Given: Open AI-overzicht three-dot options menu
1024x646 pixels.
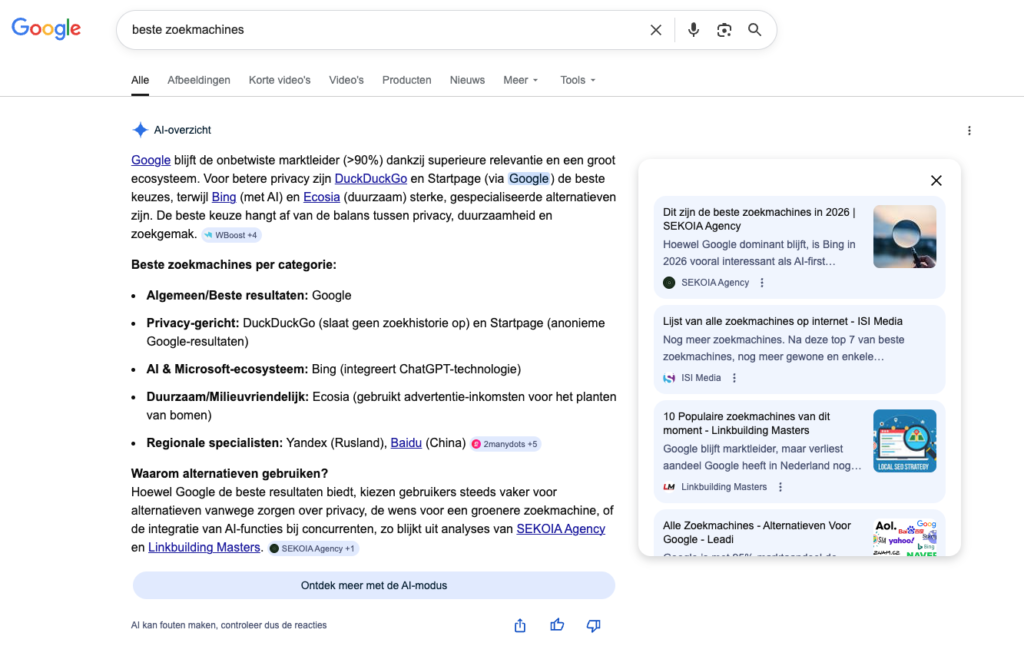Looking at the screenshot, I should click(968, 130).
